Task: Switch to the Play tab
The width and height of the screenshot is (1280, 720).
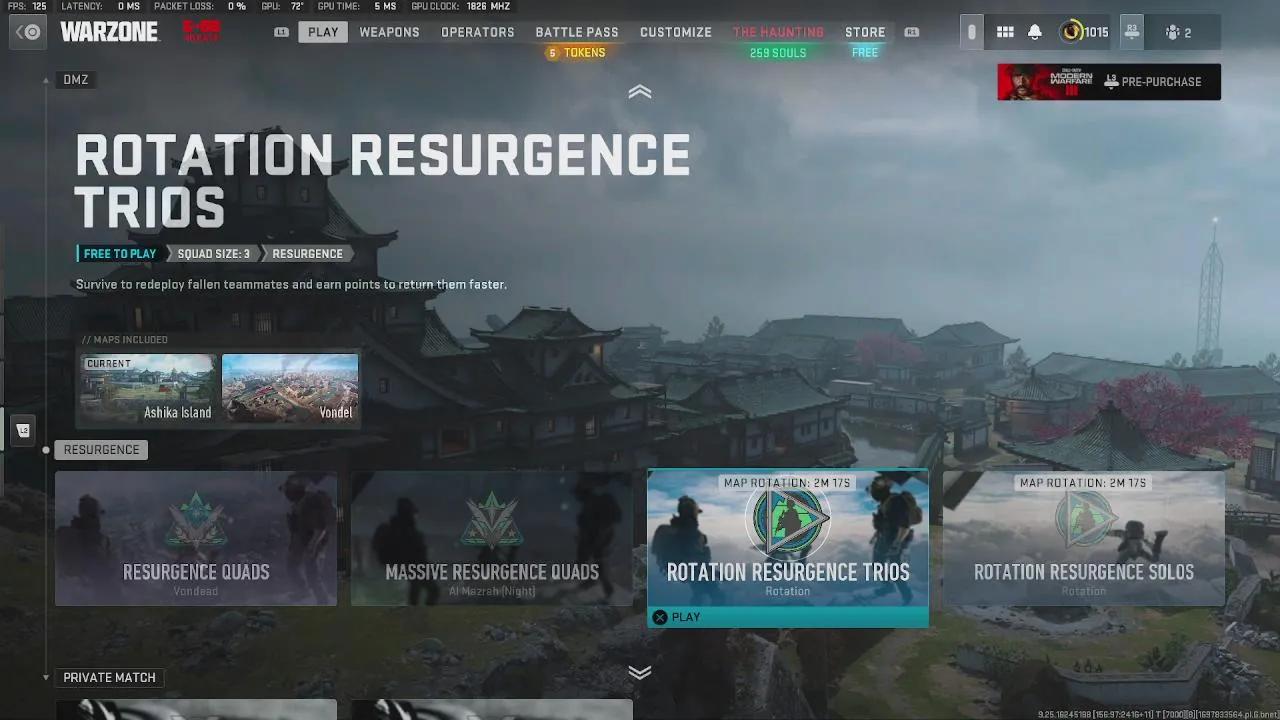Action: [x=323, y=32]
